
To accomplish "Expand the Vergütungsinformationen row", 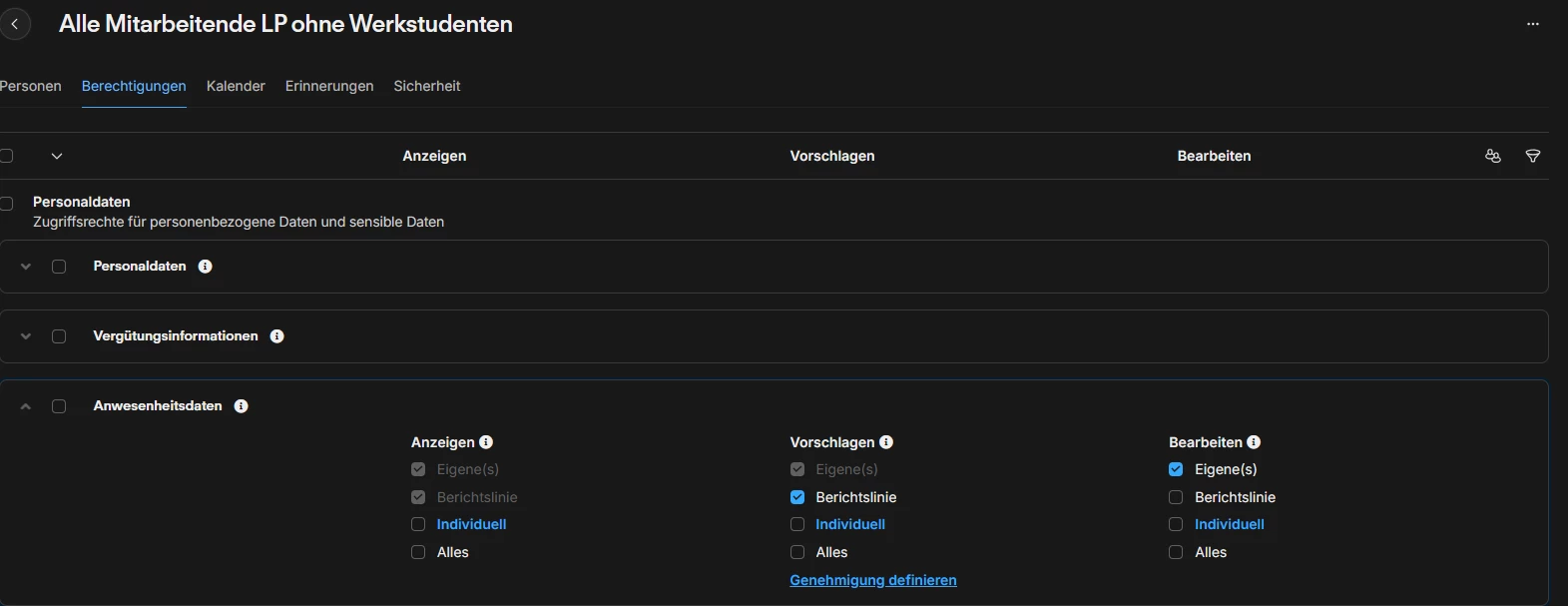I will (x=26, y=336).
